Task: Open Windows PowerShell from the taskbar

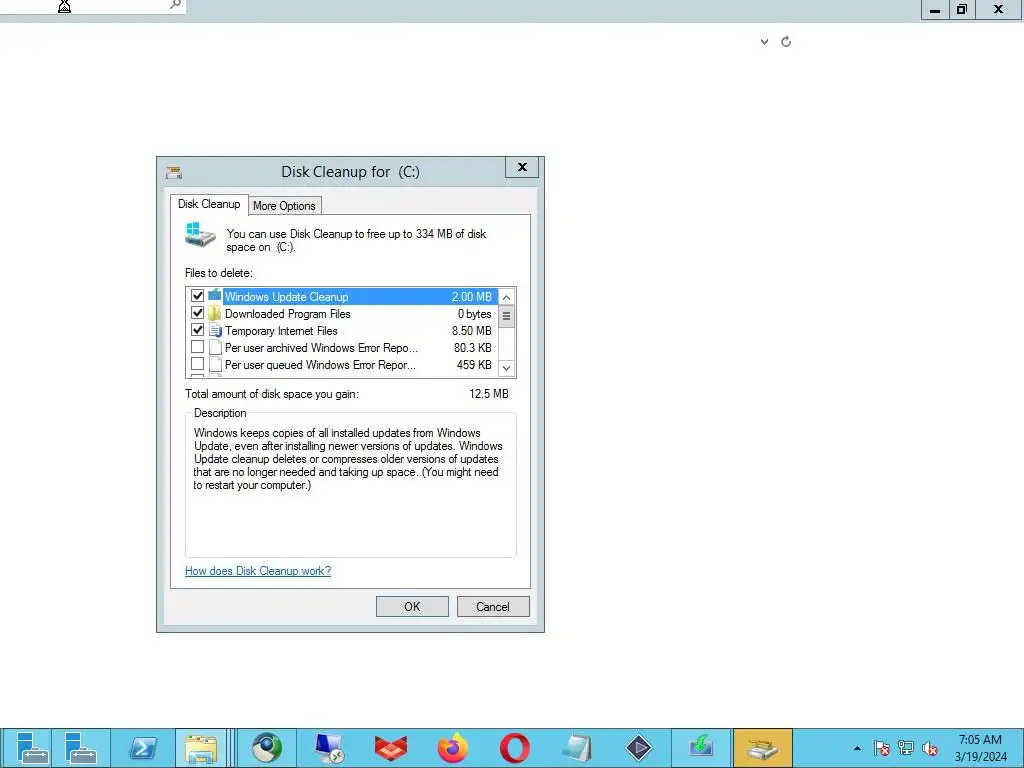Action: coord(143,748)
